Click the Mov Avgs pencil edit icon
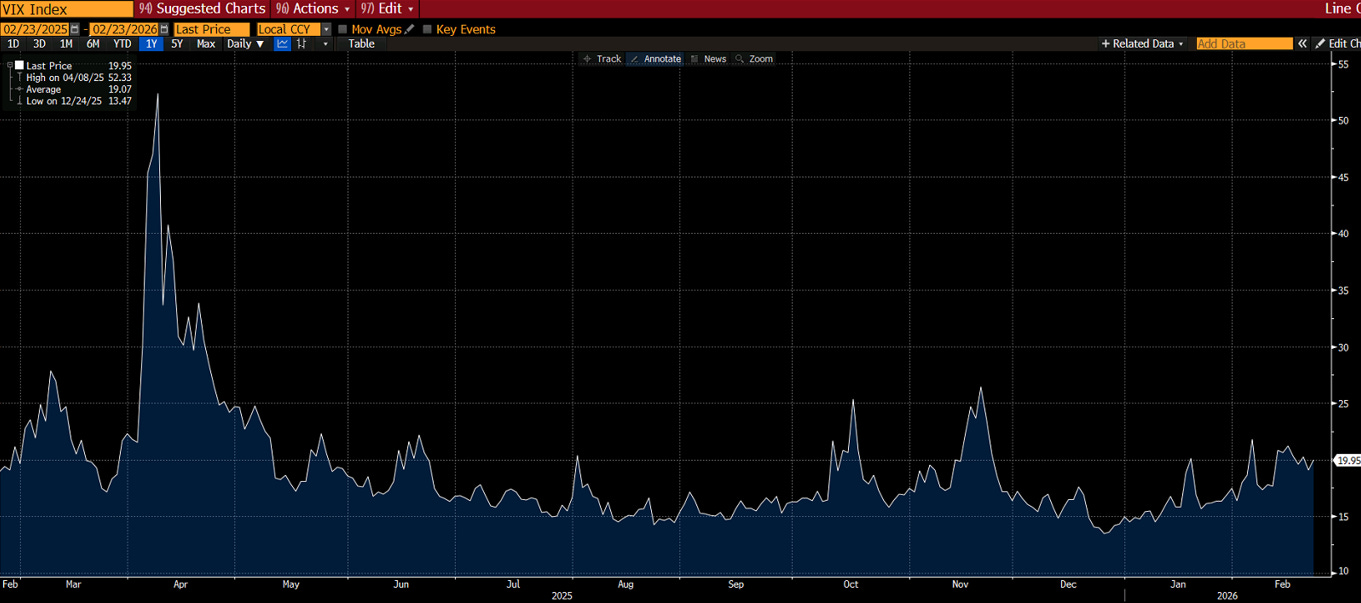 pyautogui.click(x=410, y=29)
